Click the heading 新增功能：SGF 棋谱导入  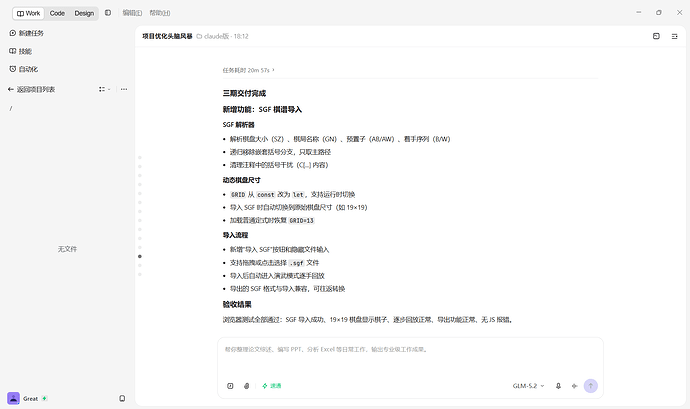[262, 110]
